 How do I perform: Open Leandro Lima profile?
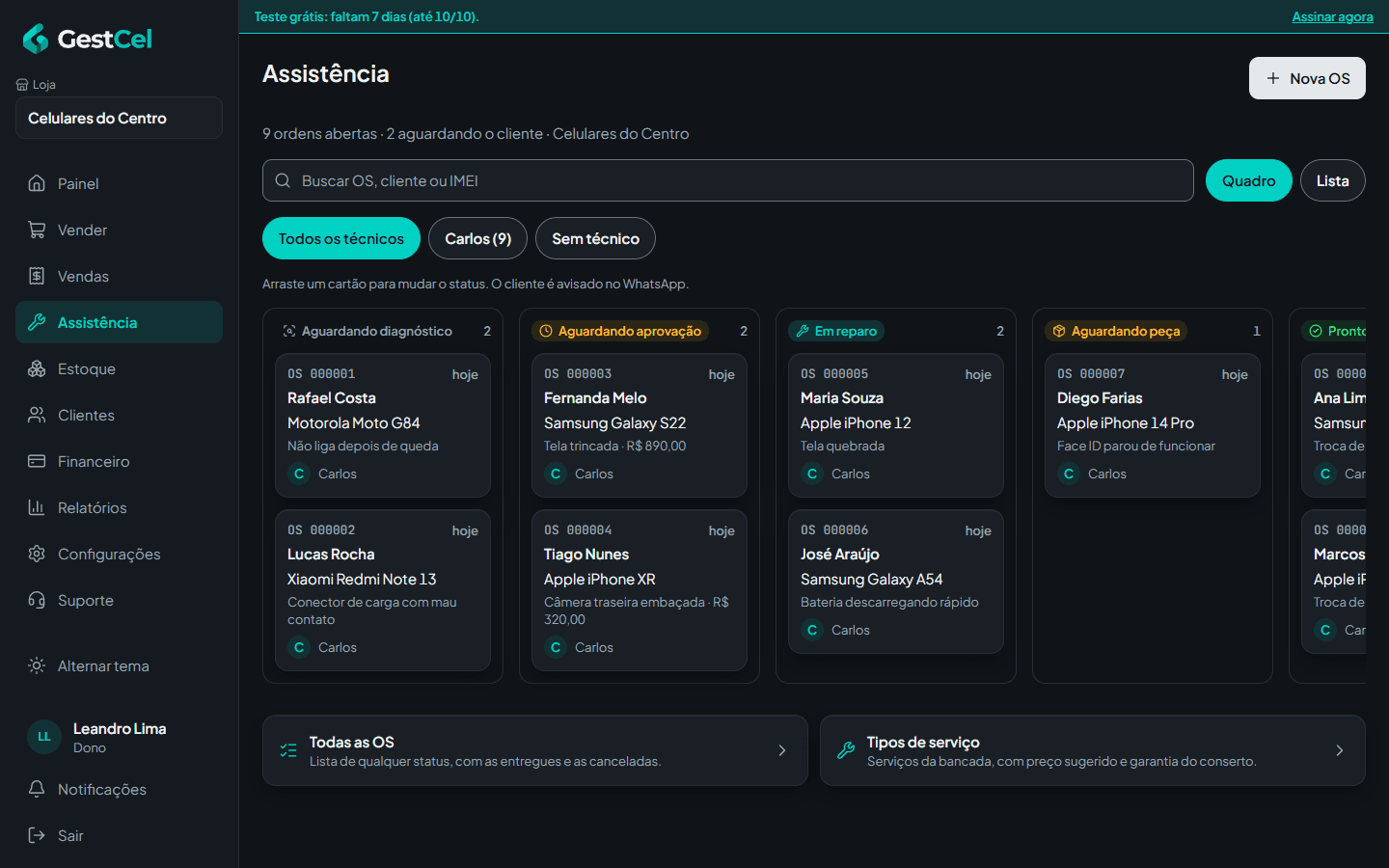click(119, 737)
